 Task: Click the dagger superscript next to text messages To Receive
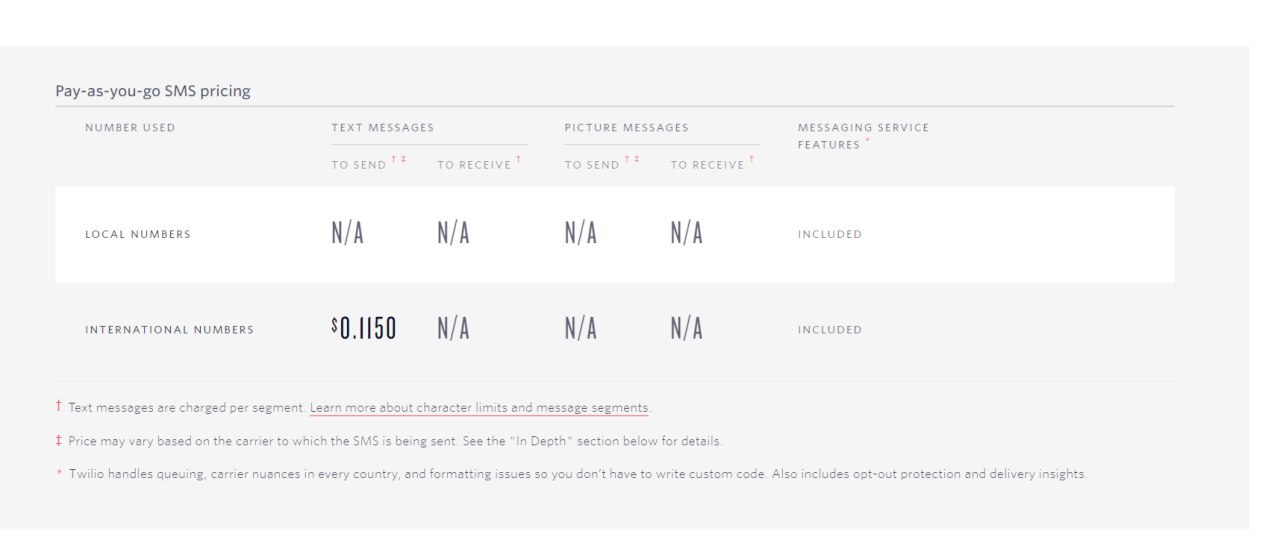tap(518, 159)
